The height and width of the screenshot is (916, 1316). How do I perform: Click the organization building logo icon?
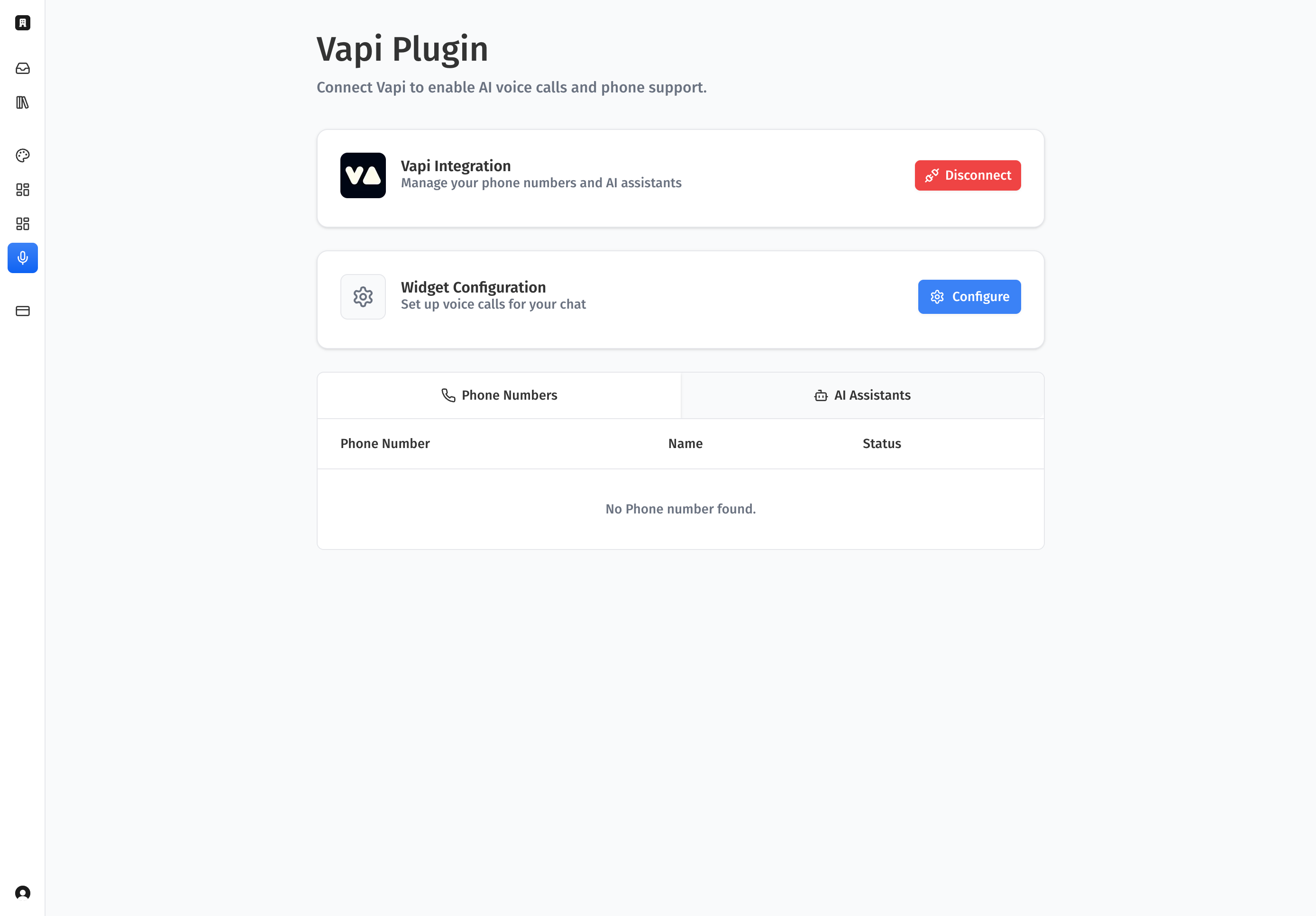tap(22, 23)
